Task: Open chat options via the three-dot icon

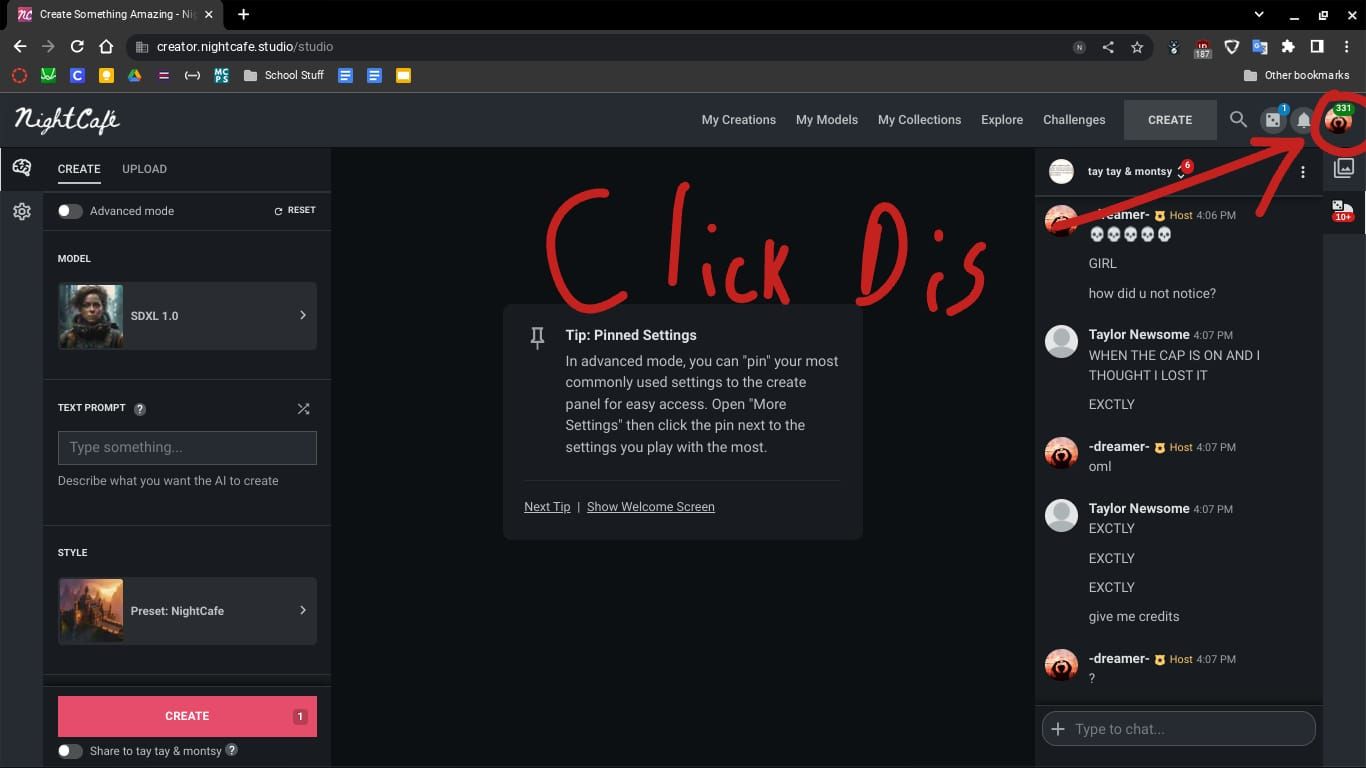Action: click(x=1303, y=172)
